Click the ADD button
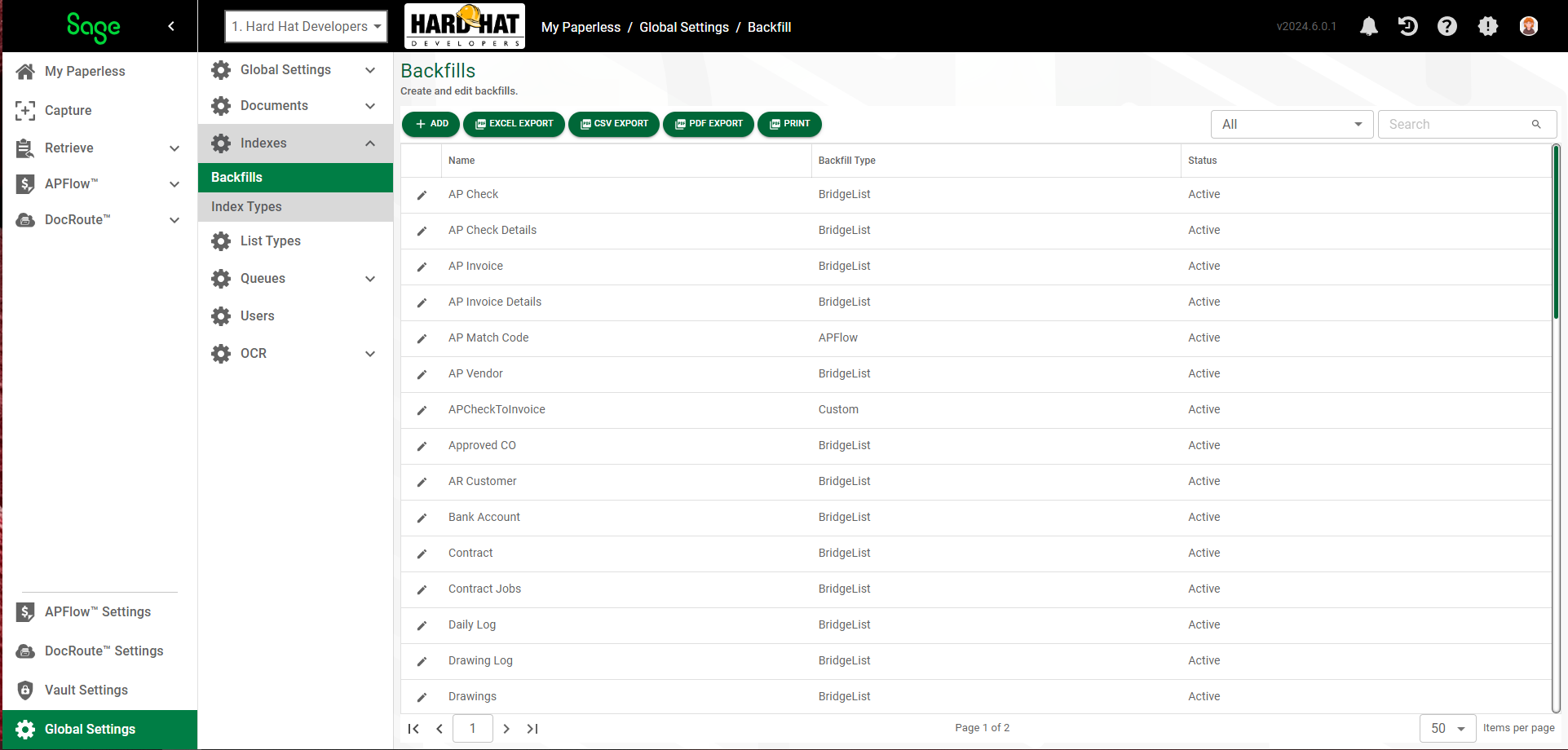The image size is (1568, 750). point(431,124)
